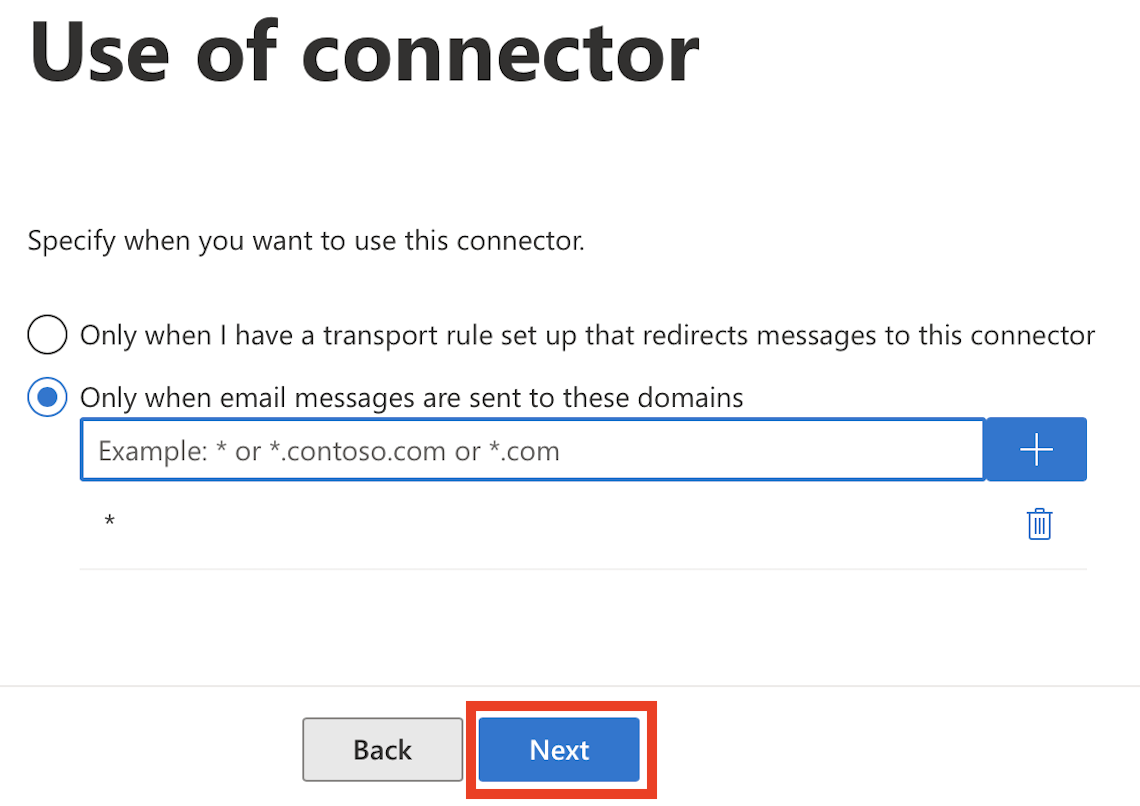The image size is (1140, 806).
Task: Go to the next wizard step
Action: click(x=559, y=749)
